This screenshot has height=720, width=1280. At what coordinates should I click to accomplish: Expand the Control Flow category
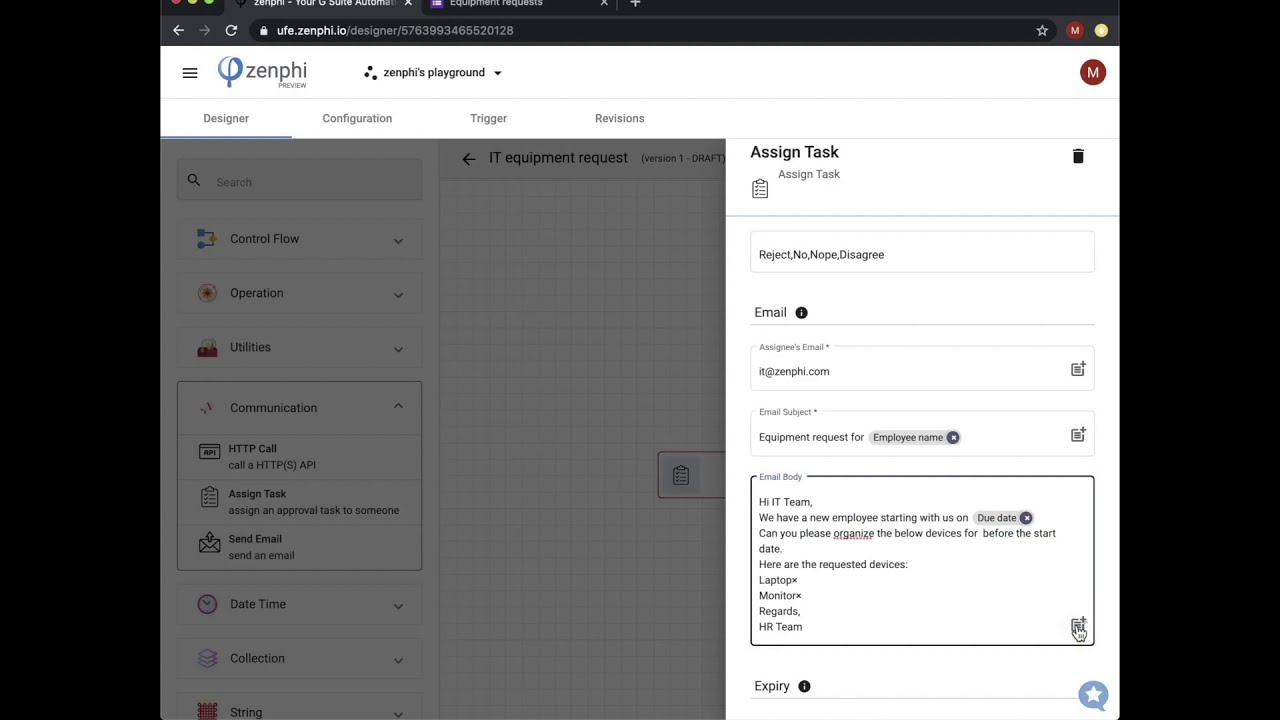[x=299, y=239]
